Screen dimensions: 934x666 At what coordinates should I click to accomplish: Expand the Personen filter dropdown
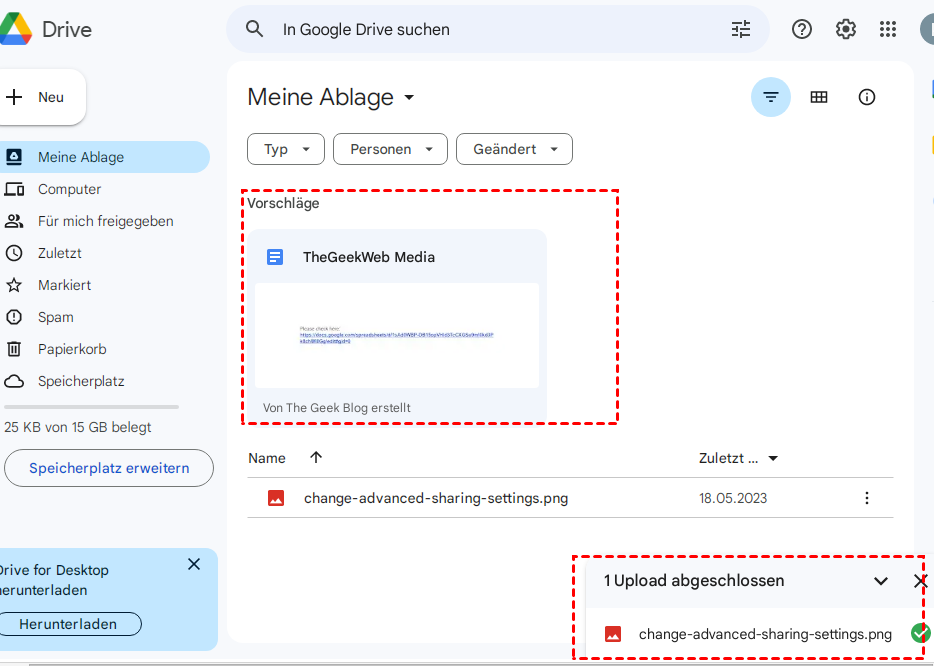tap(390, 149)
